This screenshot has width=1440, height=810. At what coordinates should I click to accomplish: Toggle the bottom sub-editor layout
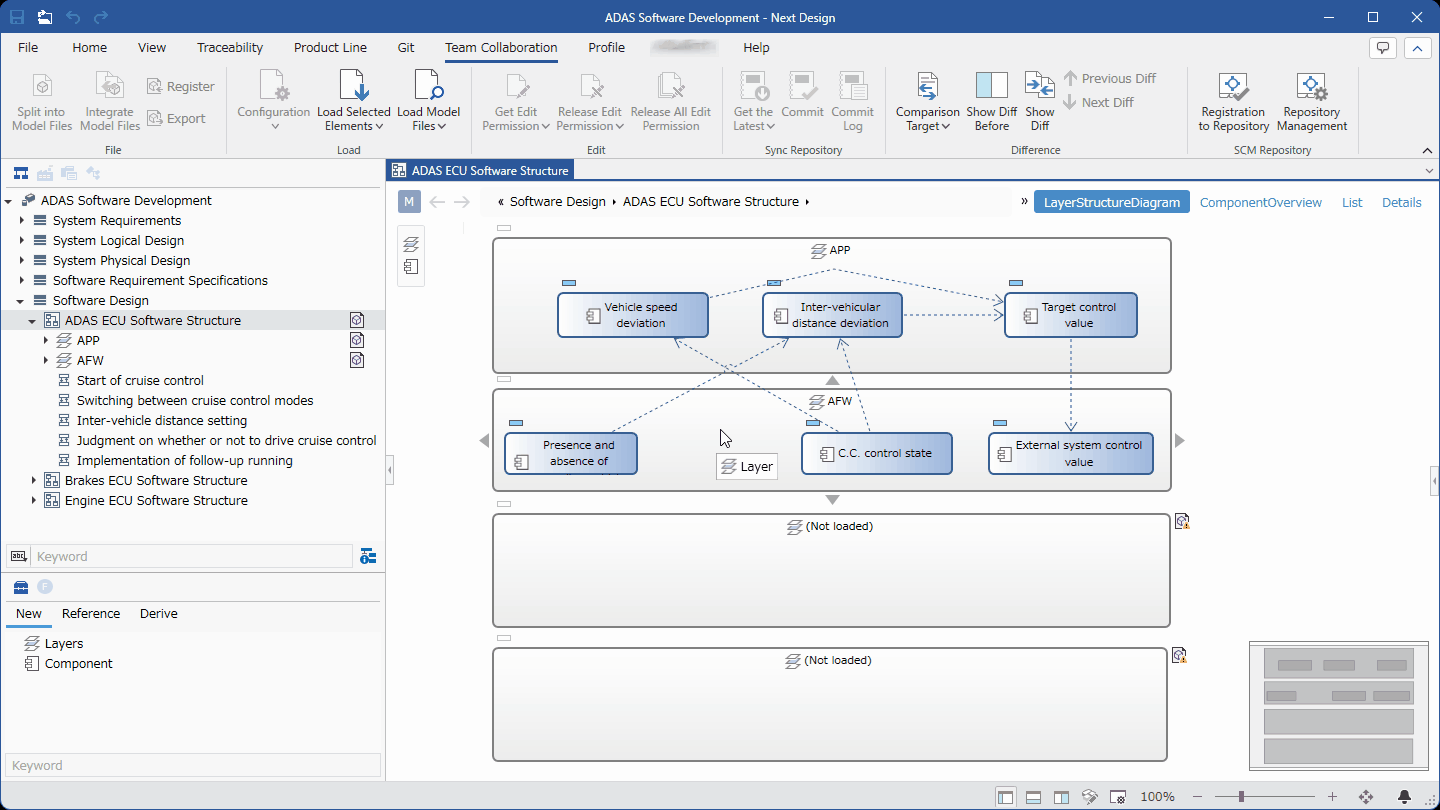pyautogui.click(x=1034, y=797)
